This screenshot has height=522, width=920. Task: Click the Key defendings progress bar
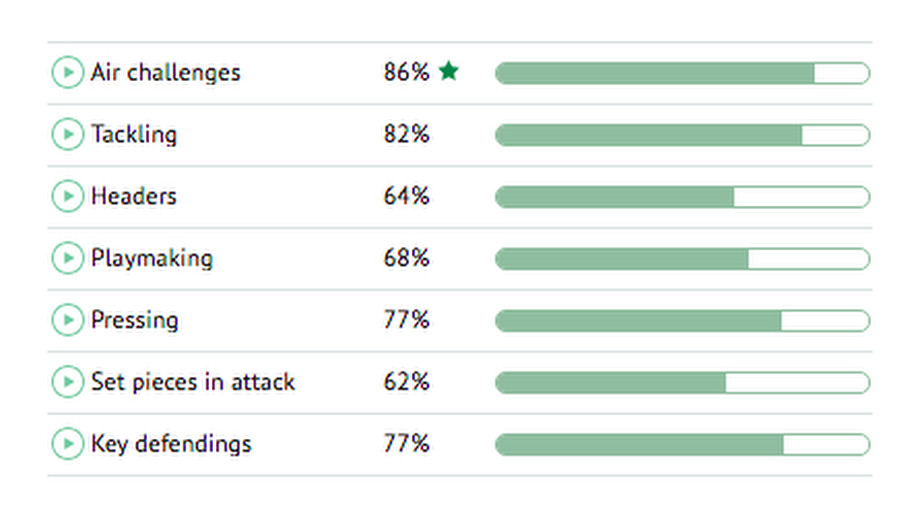(x=682, y=444)
